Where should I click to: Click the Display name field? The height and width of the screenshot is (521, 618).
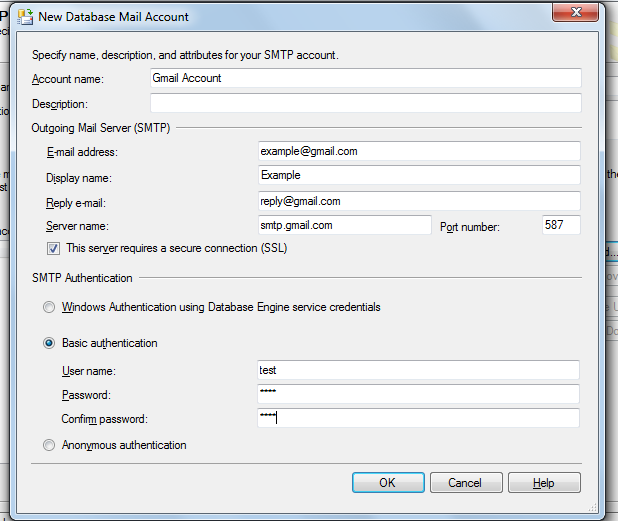[419, 175]
